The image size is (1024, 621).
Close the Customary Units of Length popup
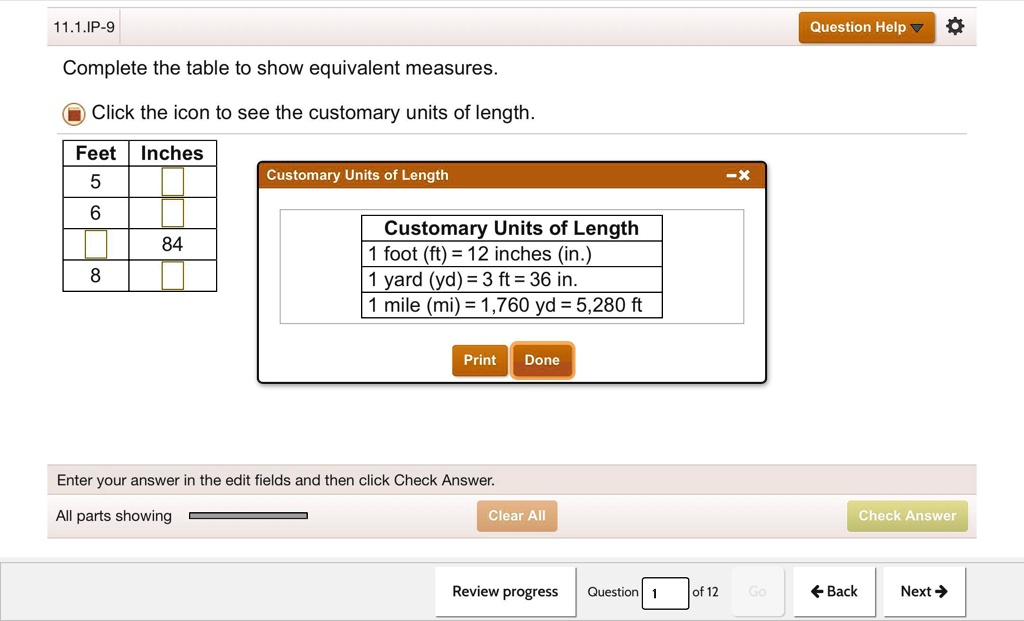pos(744,174)
